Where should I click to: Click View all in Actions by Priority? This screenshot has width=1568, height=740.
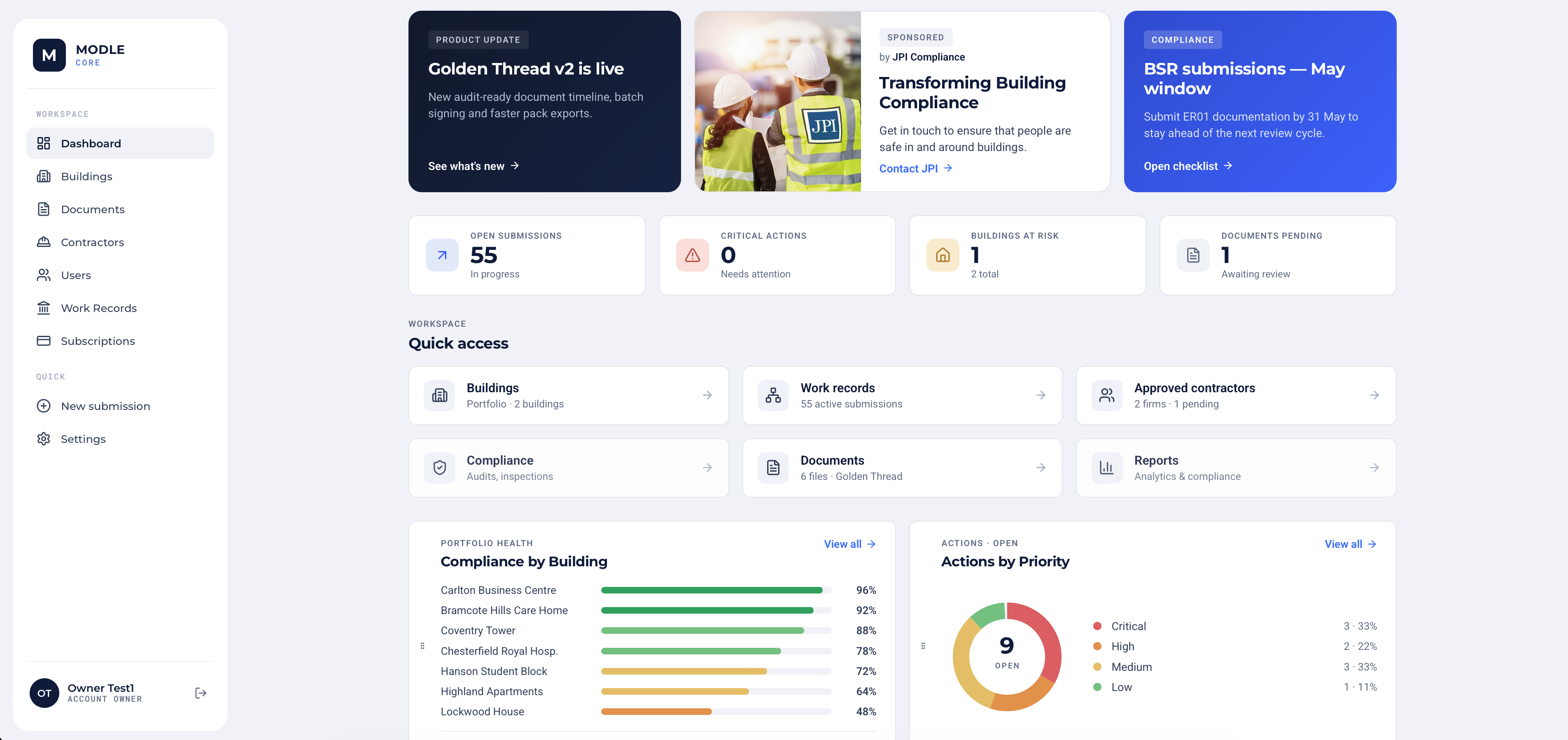pos(1351,544)
